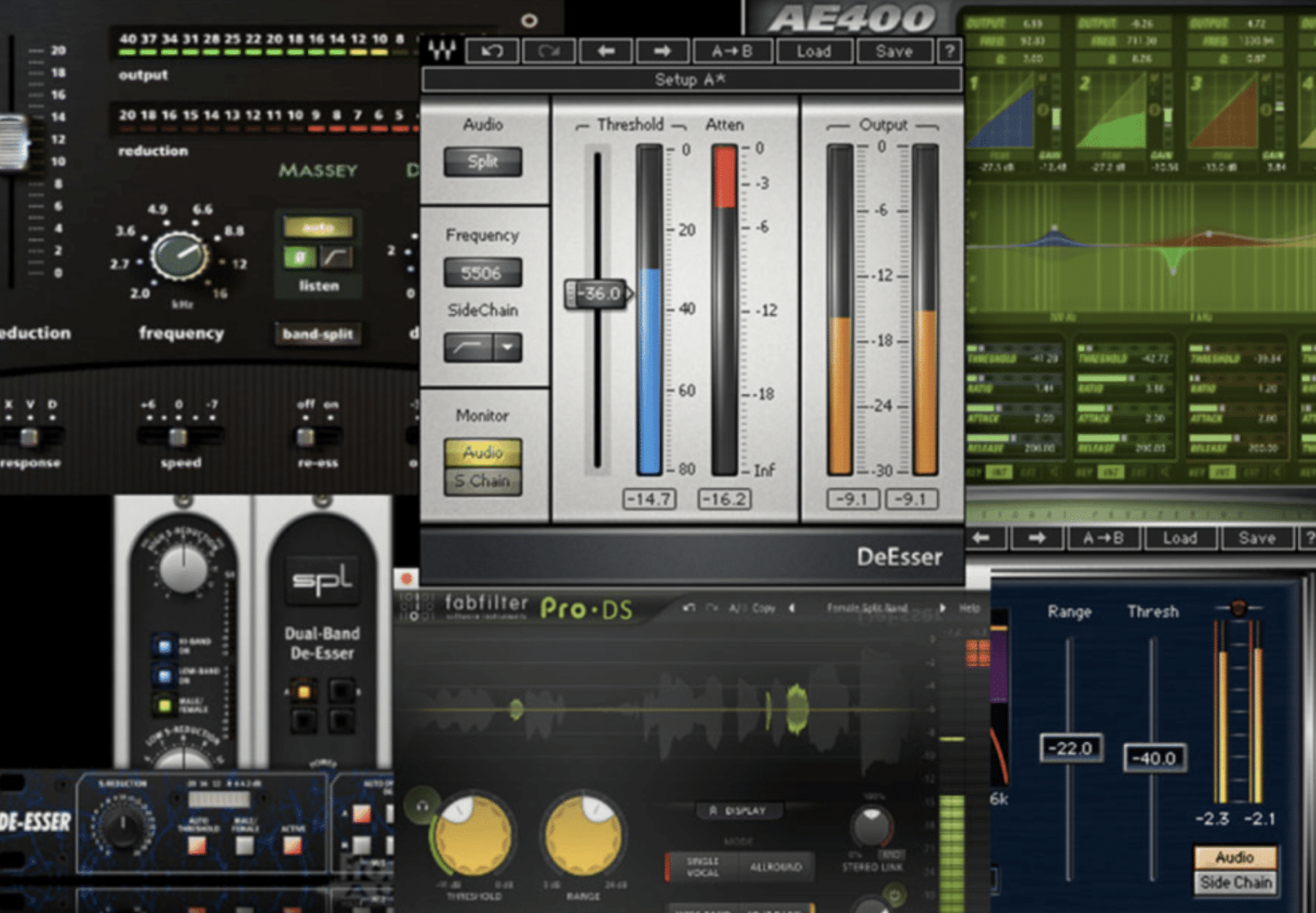
Task: Set Monitor to S Chain in Waves DeEsser
Action: tap(483, 481)
